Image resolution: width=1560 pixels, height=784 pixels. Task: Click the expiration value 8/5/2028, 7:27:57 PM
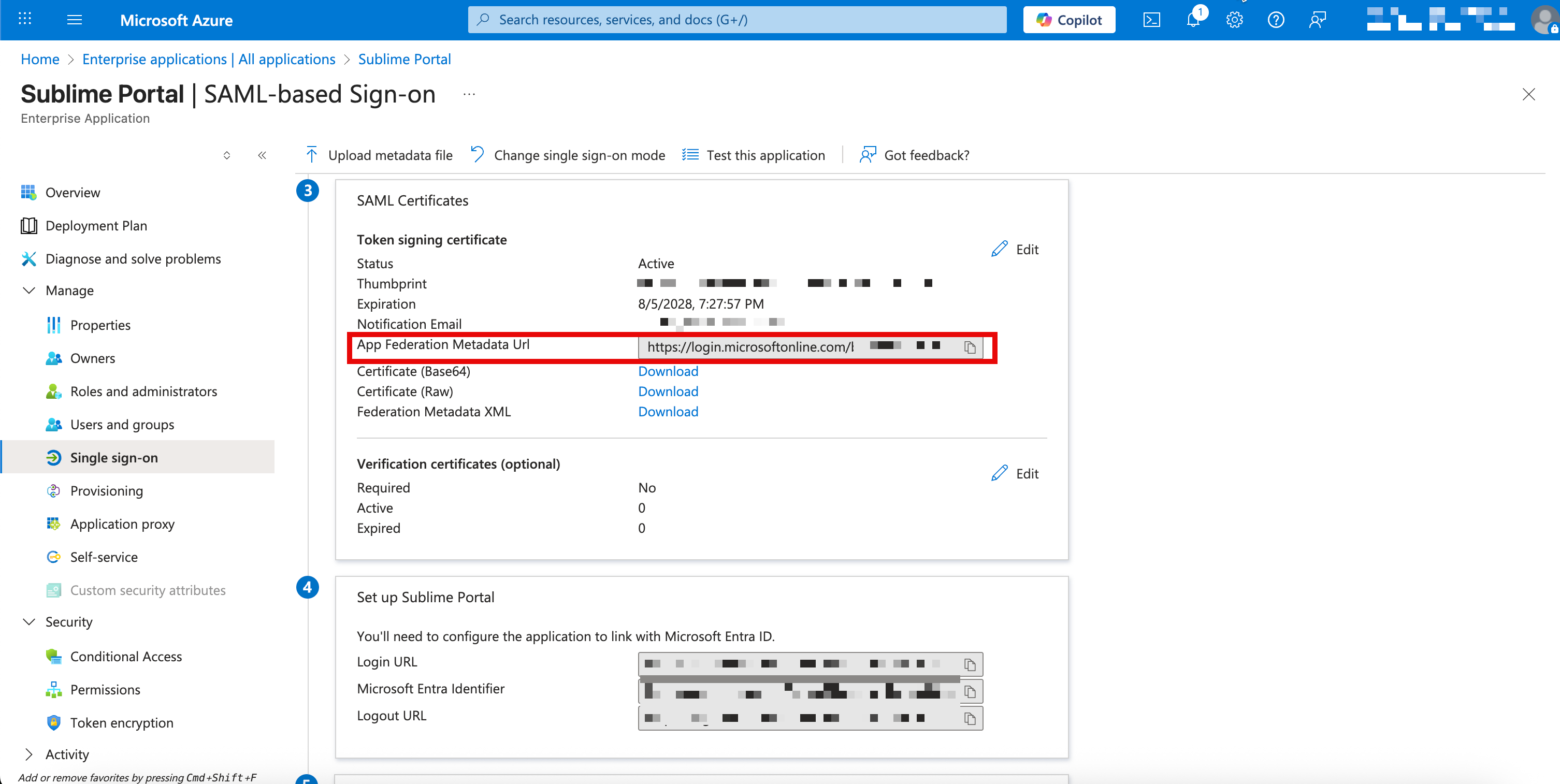(701, 304)
